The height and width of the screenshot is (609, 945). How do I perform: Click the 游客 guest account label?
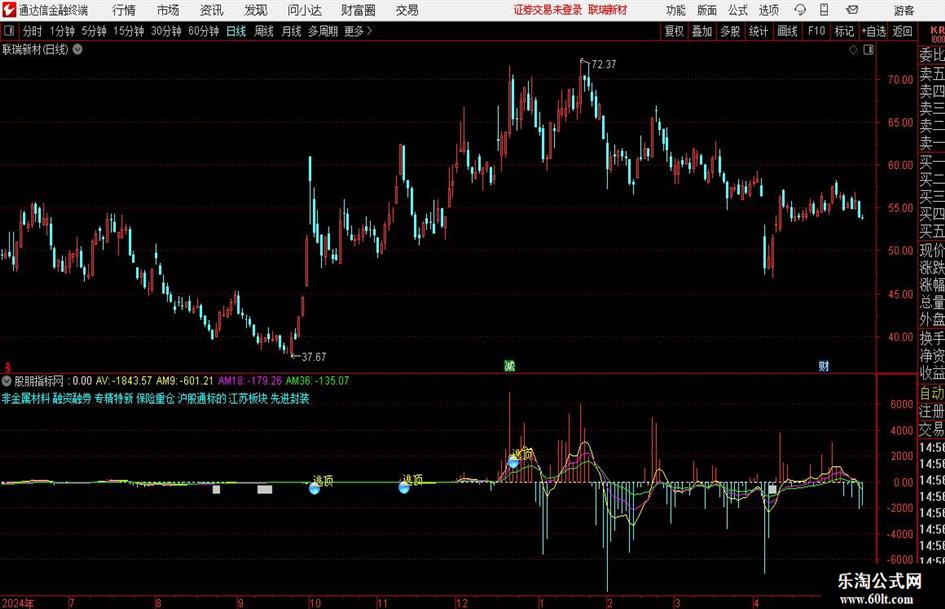[x=904, y=10]
